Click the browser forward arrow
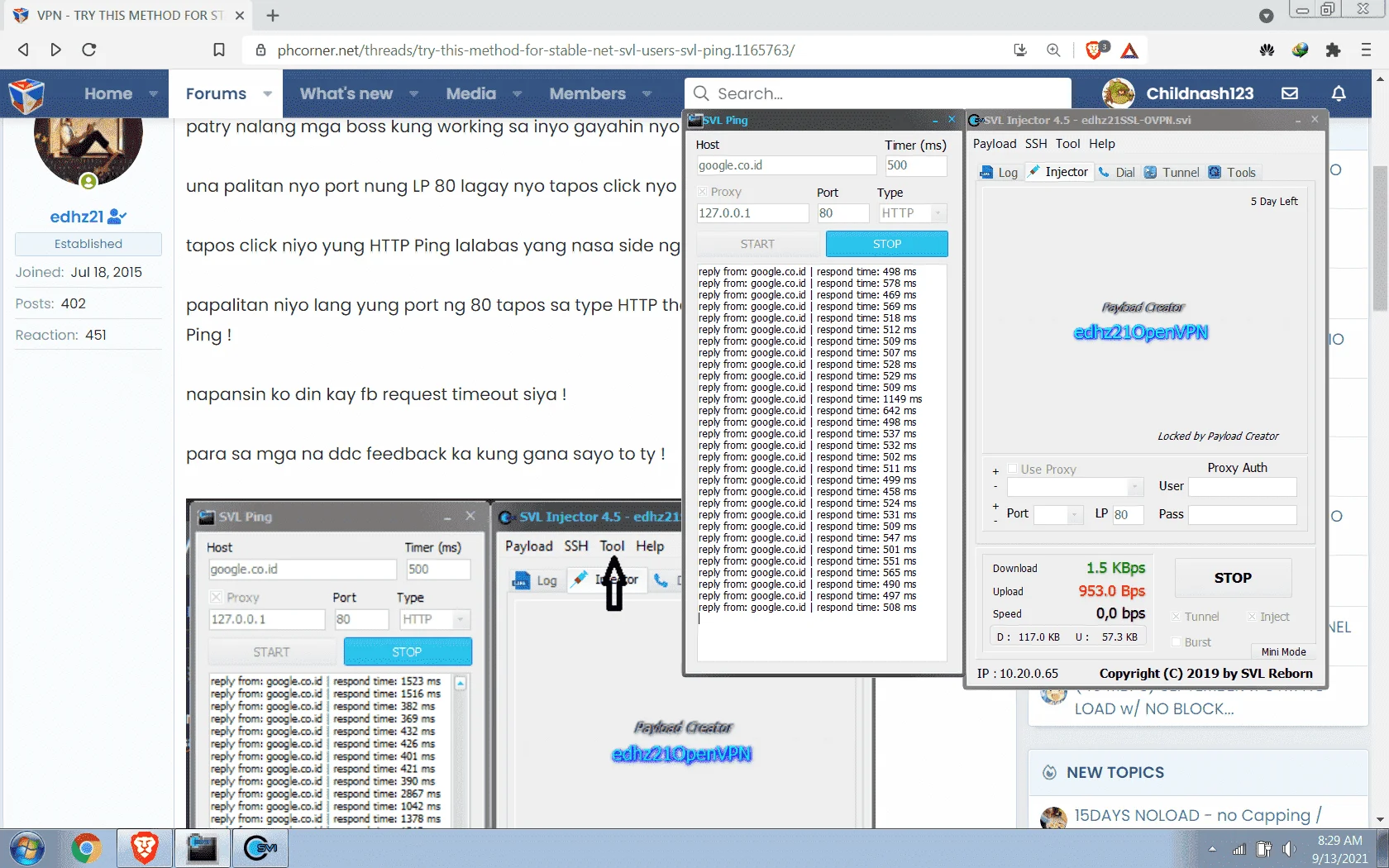Image resolution: width=1389 pixels, height=868 pixels. point(55,50)
